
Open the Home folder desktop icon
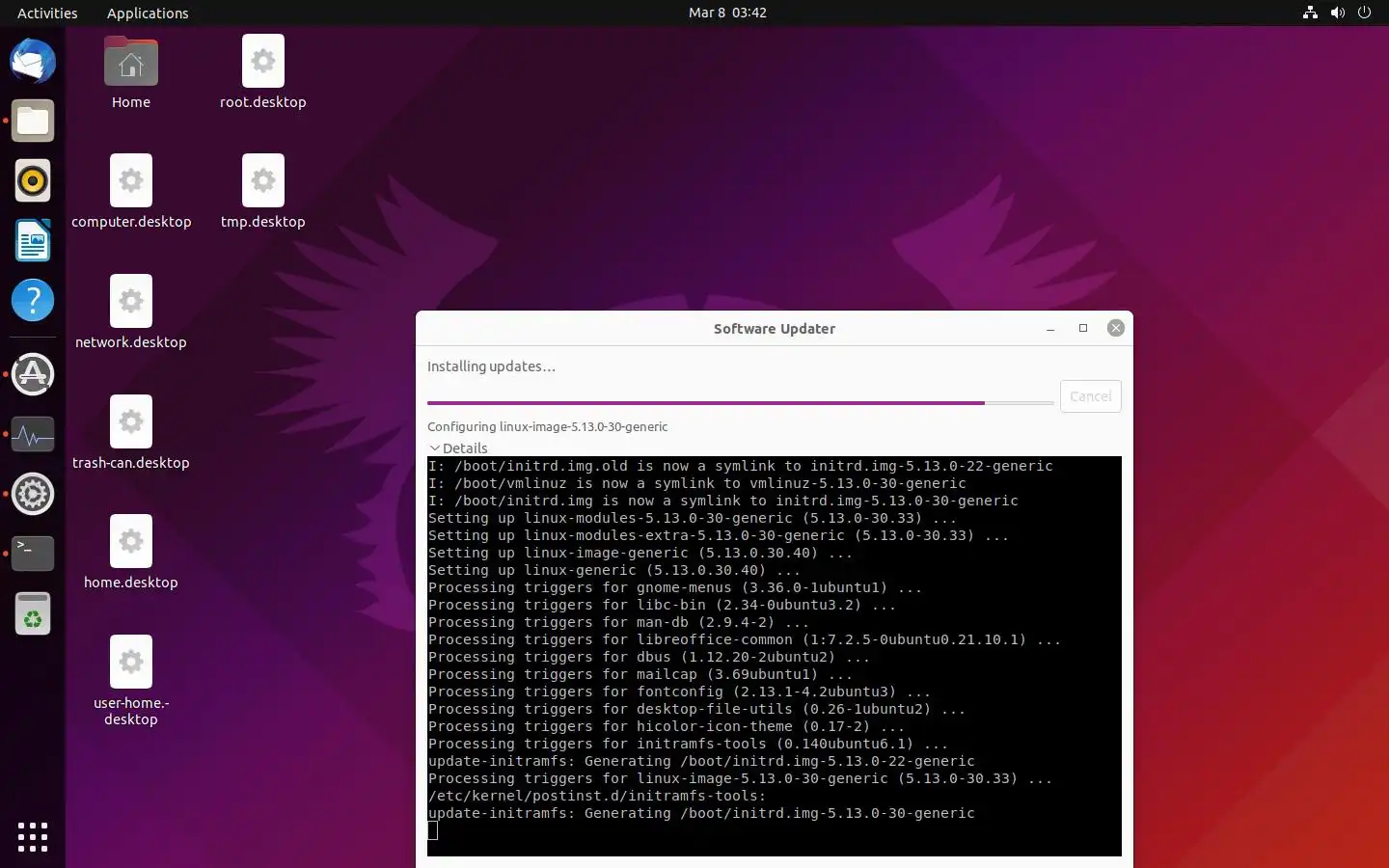click(131, 72)
